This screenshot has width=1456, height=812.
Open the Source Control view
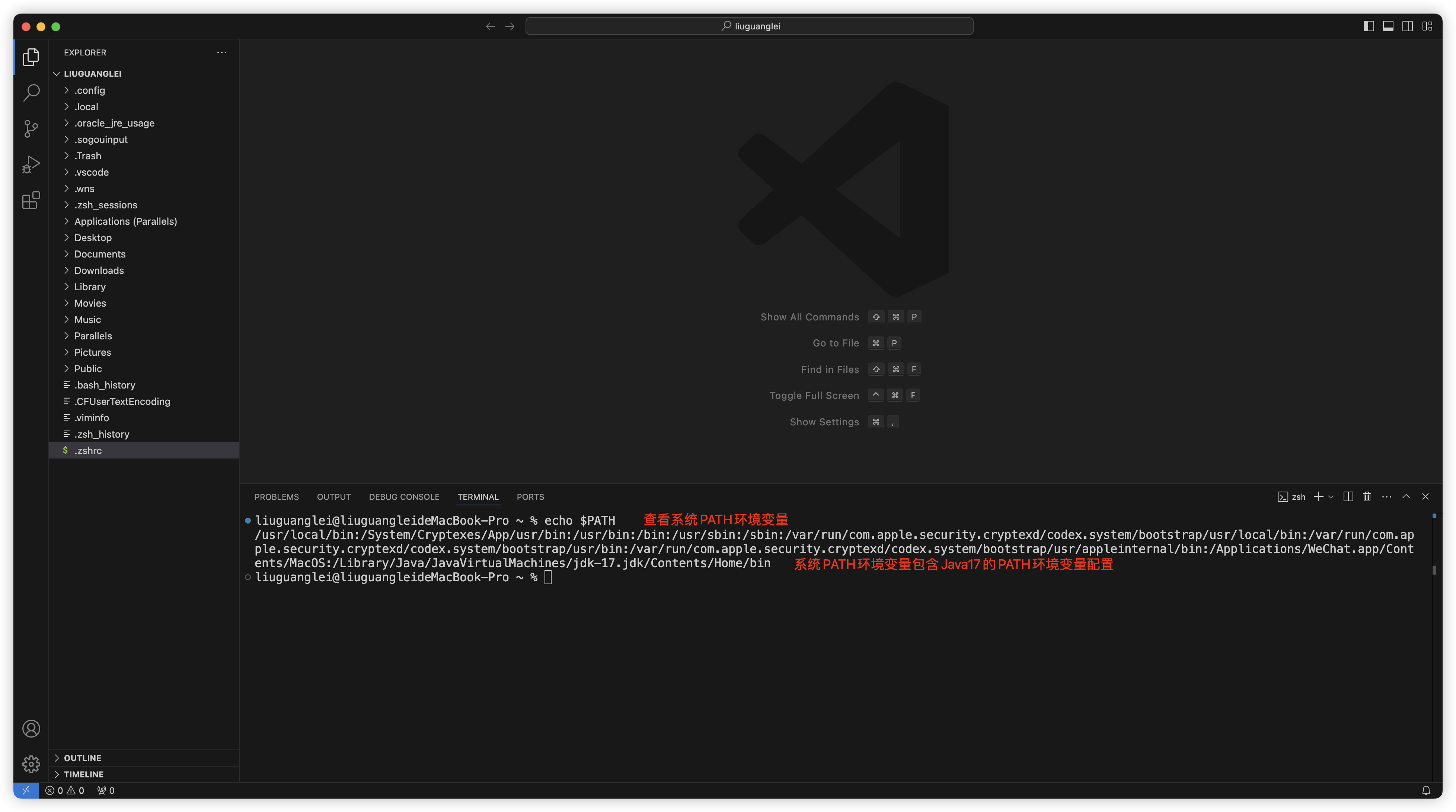click(x=31, y=128)
